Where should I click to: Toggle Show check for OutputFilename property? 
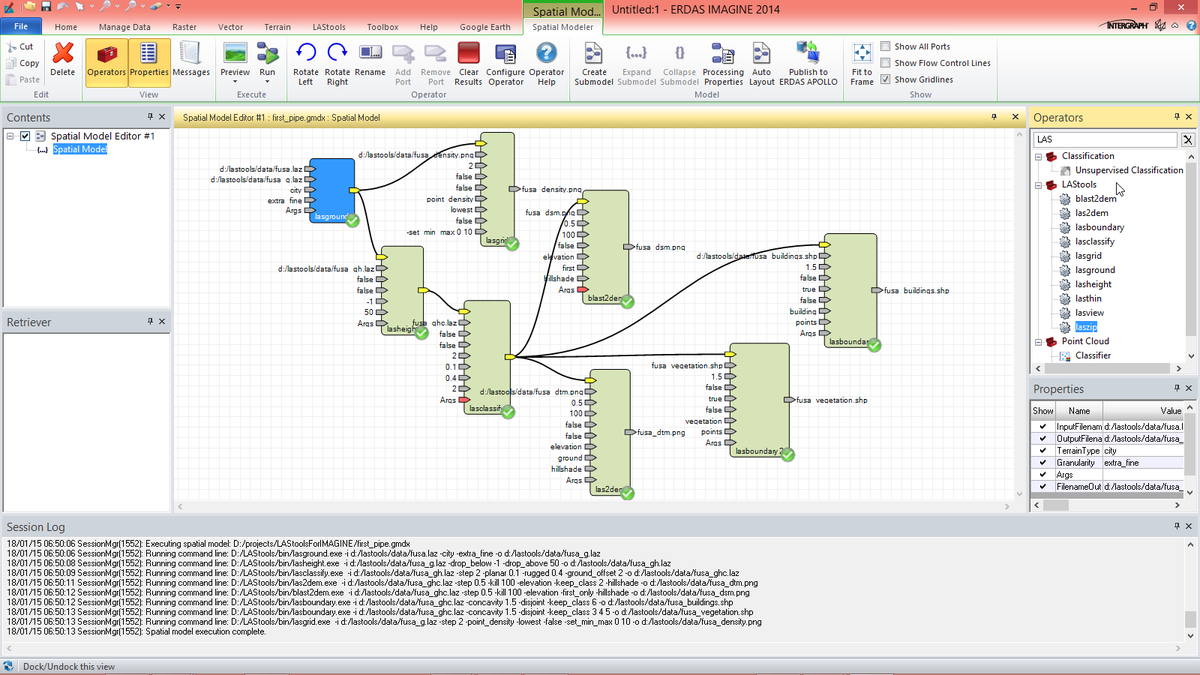(1042, 438)
